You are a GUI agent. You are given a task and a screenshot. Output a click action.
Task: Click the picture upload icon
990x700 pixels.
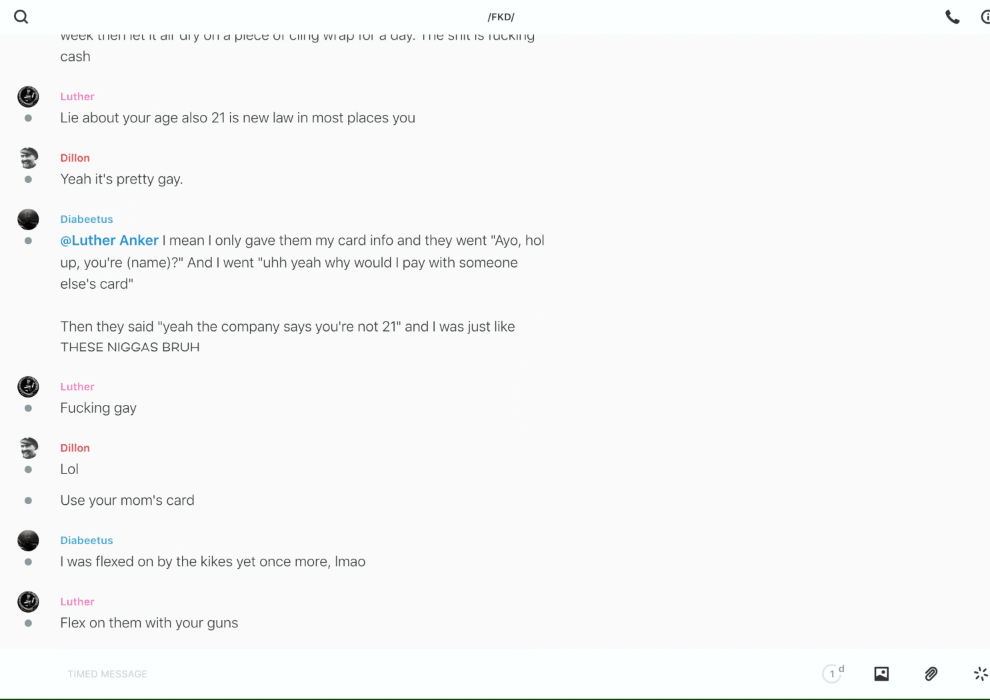881,674
